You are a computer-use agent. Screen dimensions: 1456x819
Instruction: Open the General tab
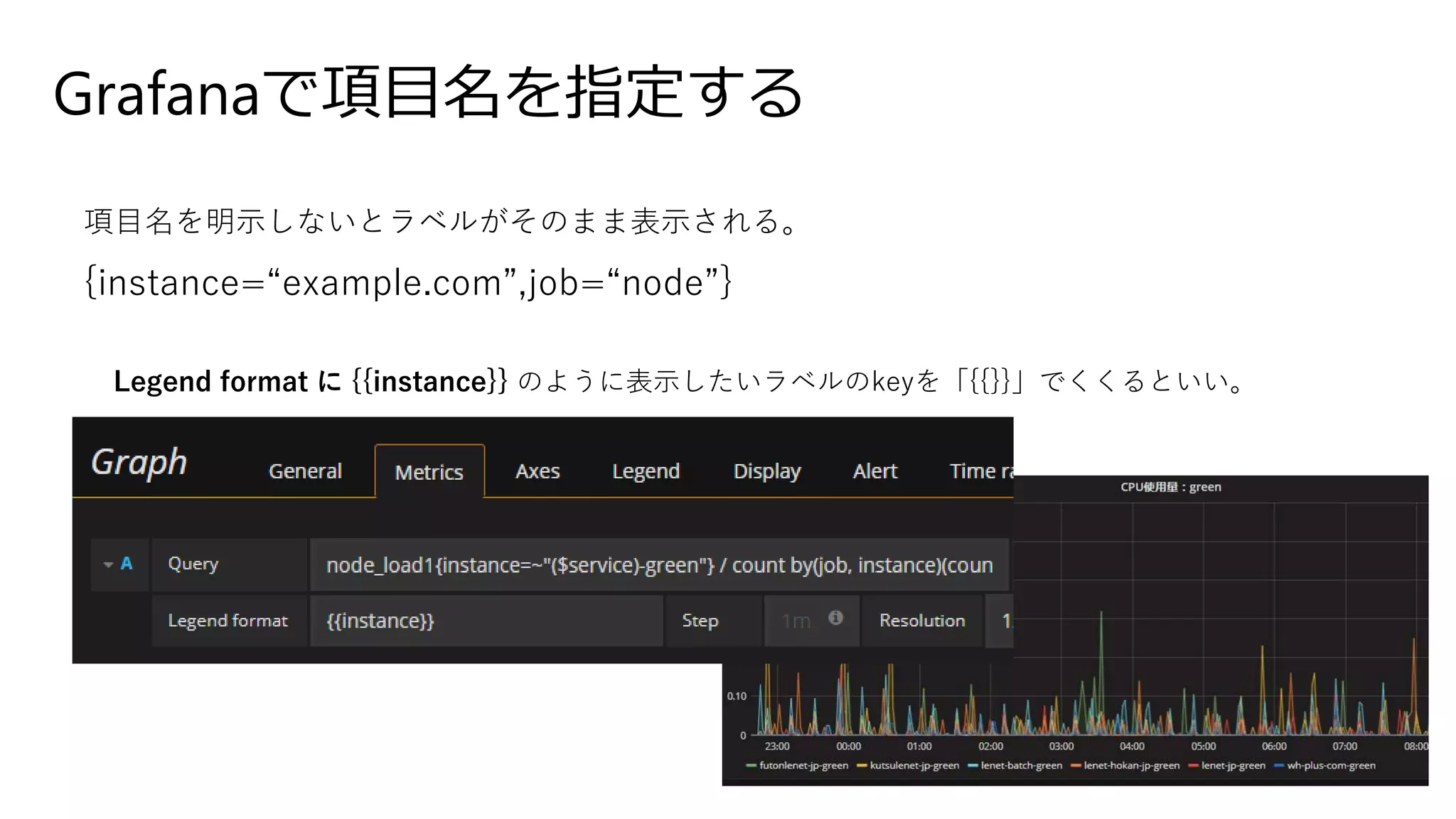(305, 471)
